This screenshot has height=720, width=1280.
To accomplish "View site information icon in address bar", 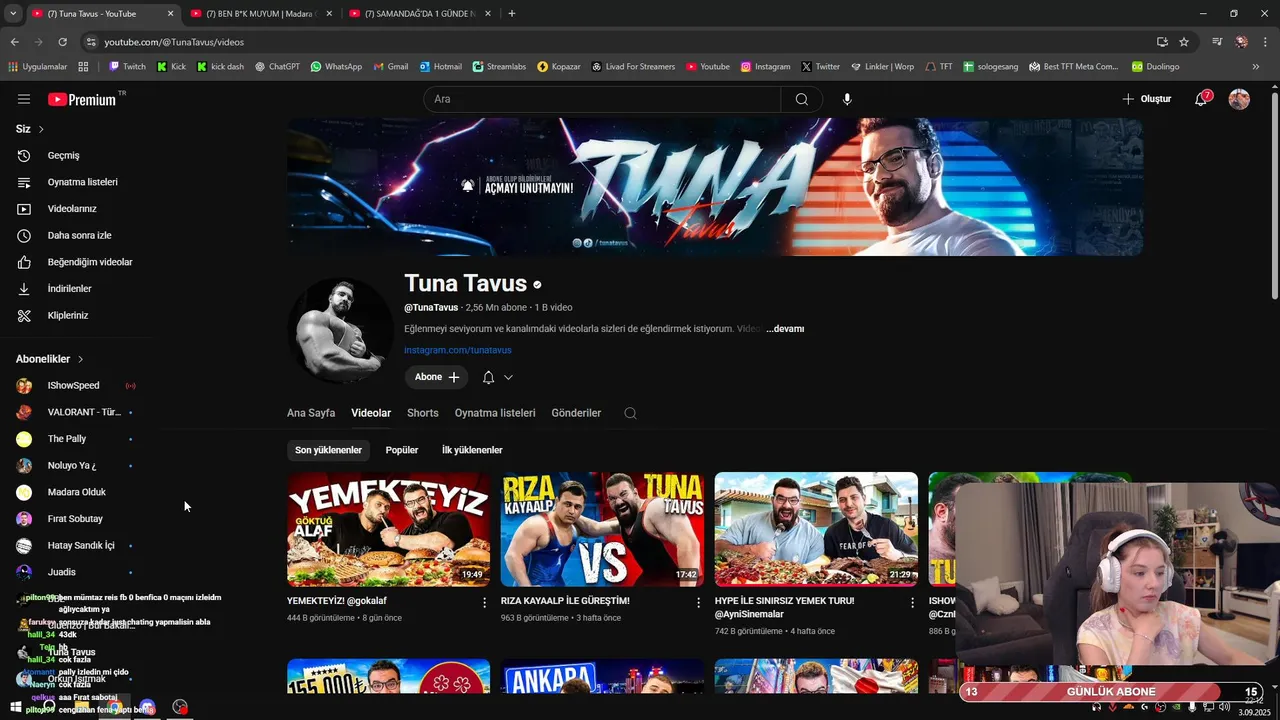I will click(x=91, y=42).
